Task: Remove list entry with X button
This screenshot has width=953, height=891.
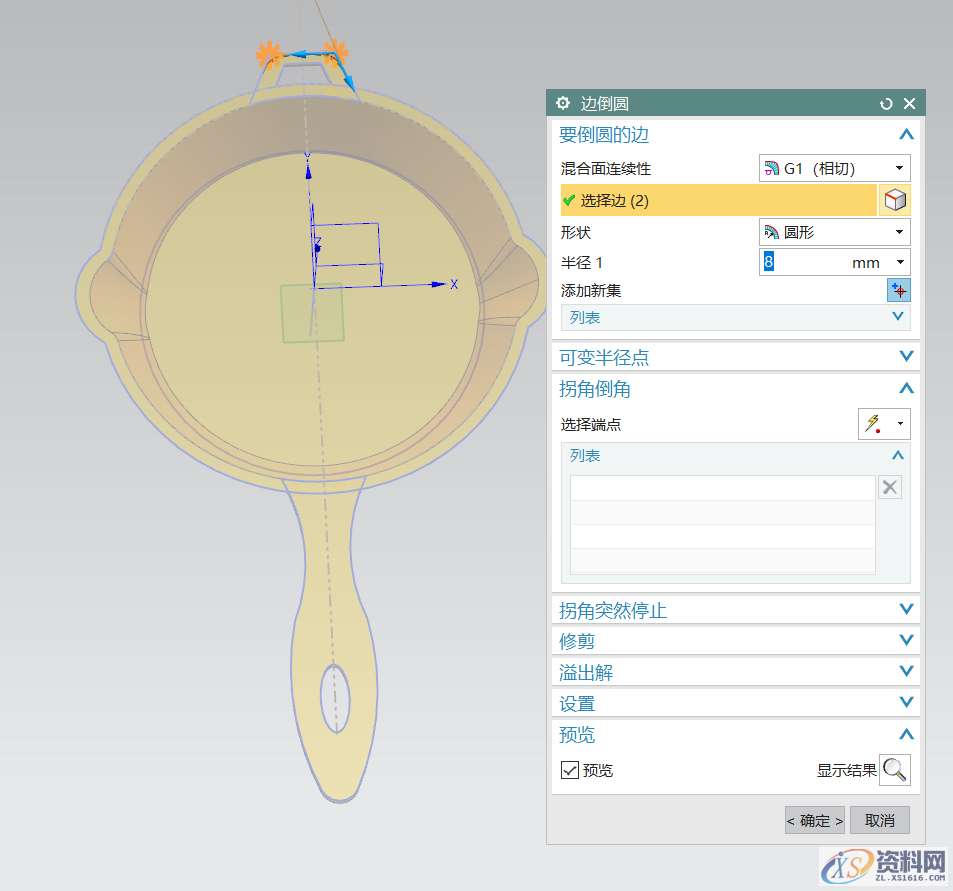Action: point(889,487)
